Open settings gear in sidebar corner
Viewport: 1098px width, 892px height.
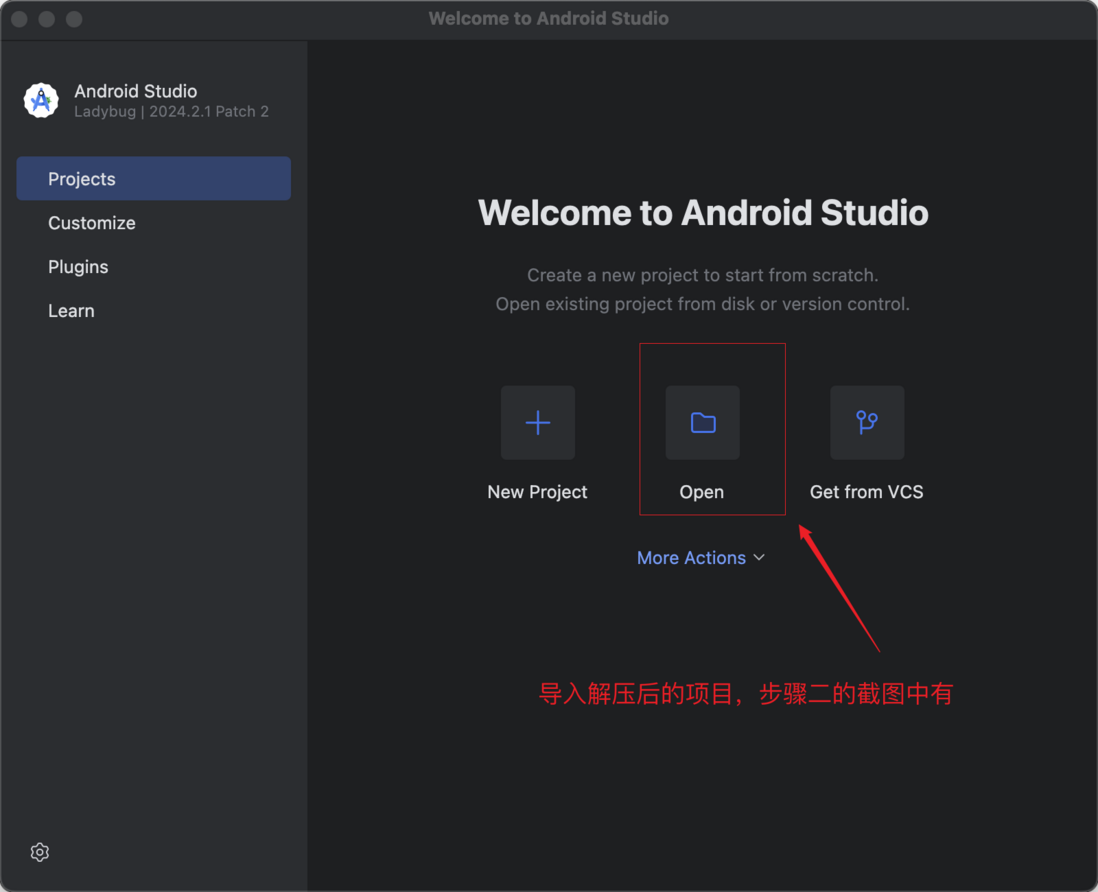pos(40,852)
